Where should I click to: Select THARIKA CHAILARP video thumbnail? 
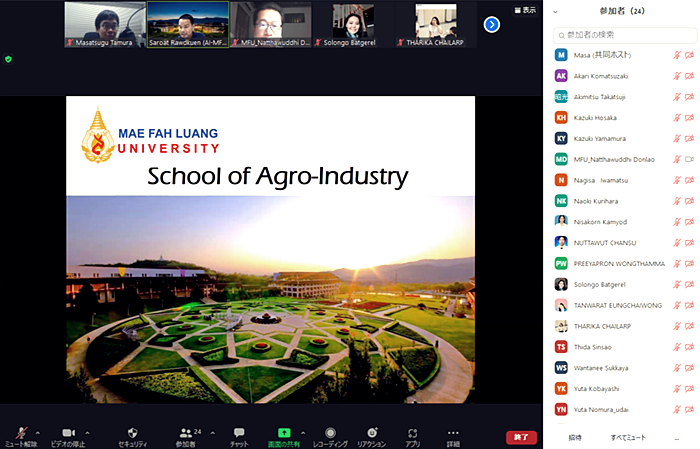436,25
